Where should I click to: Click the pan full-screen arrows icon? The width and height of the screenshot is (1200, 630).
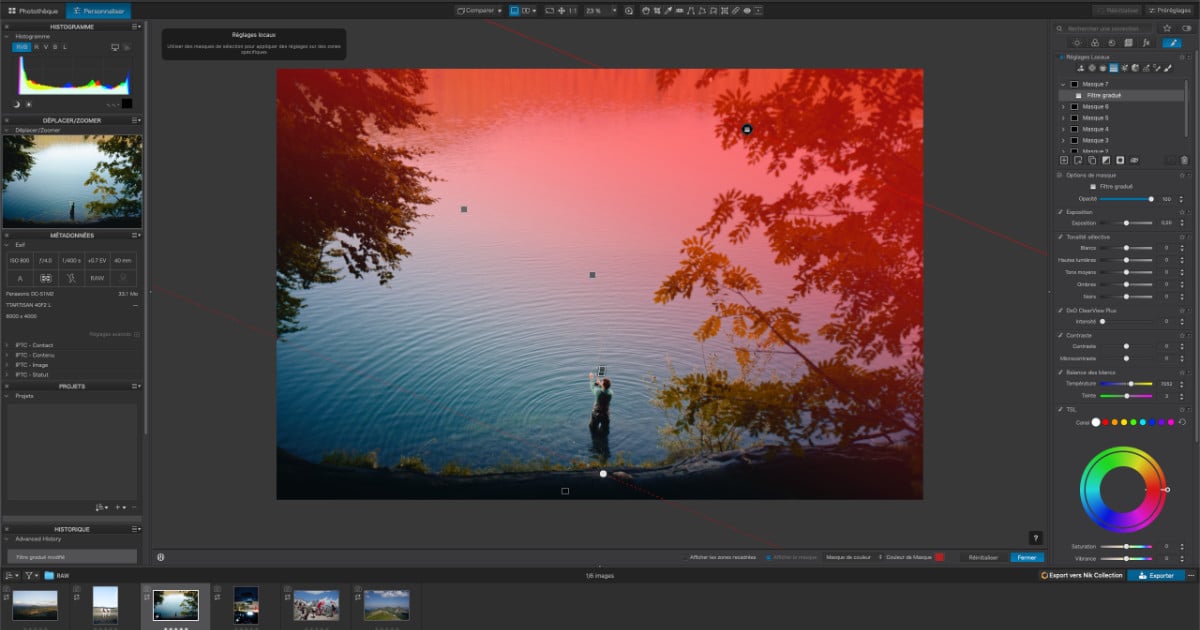561,10
